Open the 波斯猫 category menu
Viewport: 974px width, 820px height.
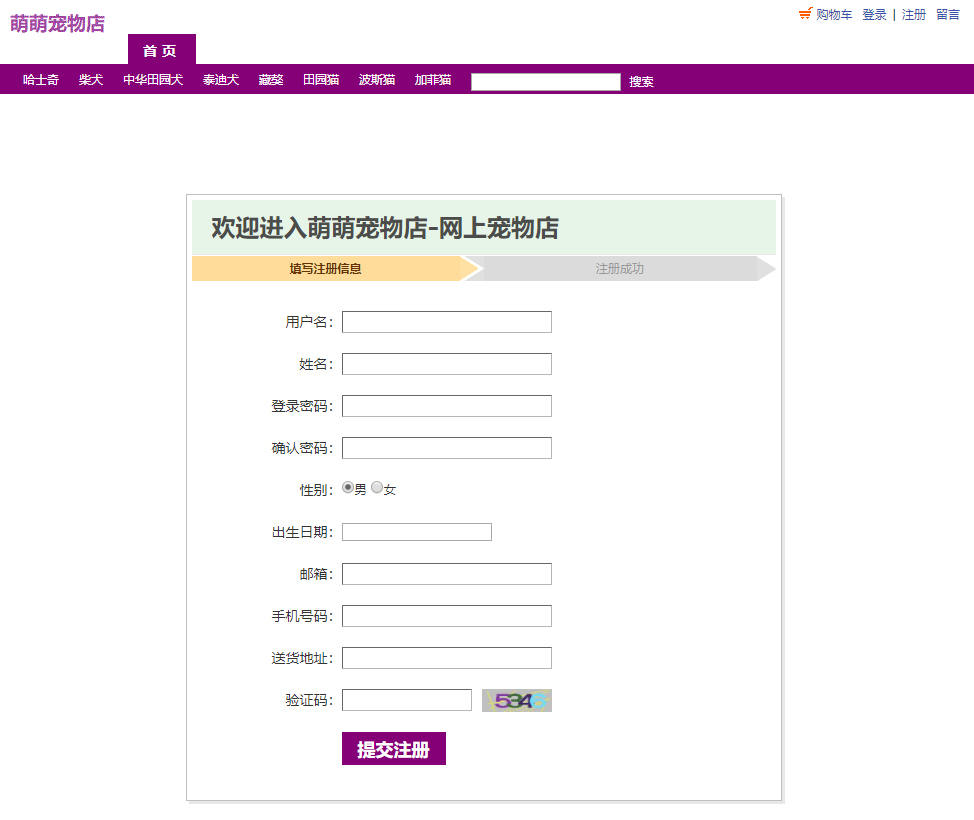pyautogui.click(x=376, y=80)
